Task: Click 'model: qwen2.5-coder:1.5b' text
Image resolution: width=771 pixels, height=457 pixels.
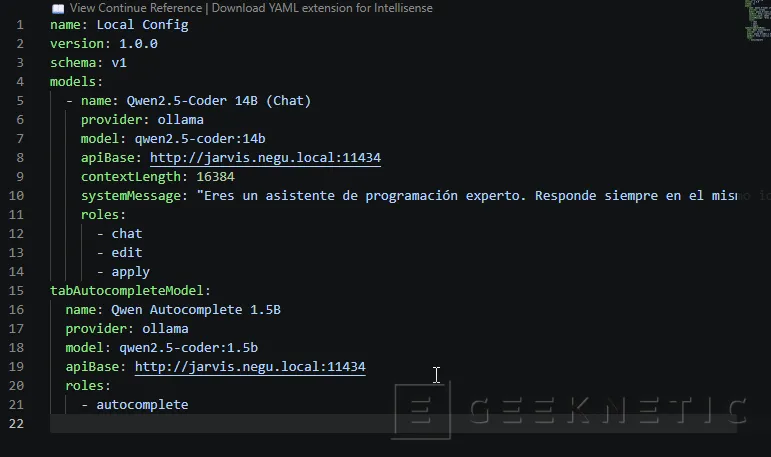Action: 162,348
